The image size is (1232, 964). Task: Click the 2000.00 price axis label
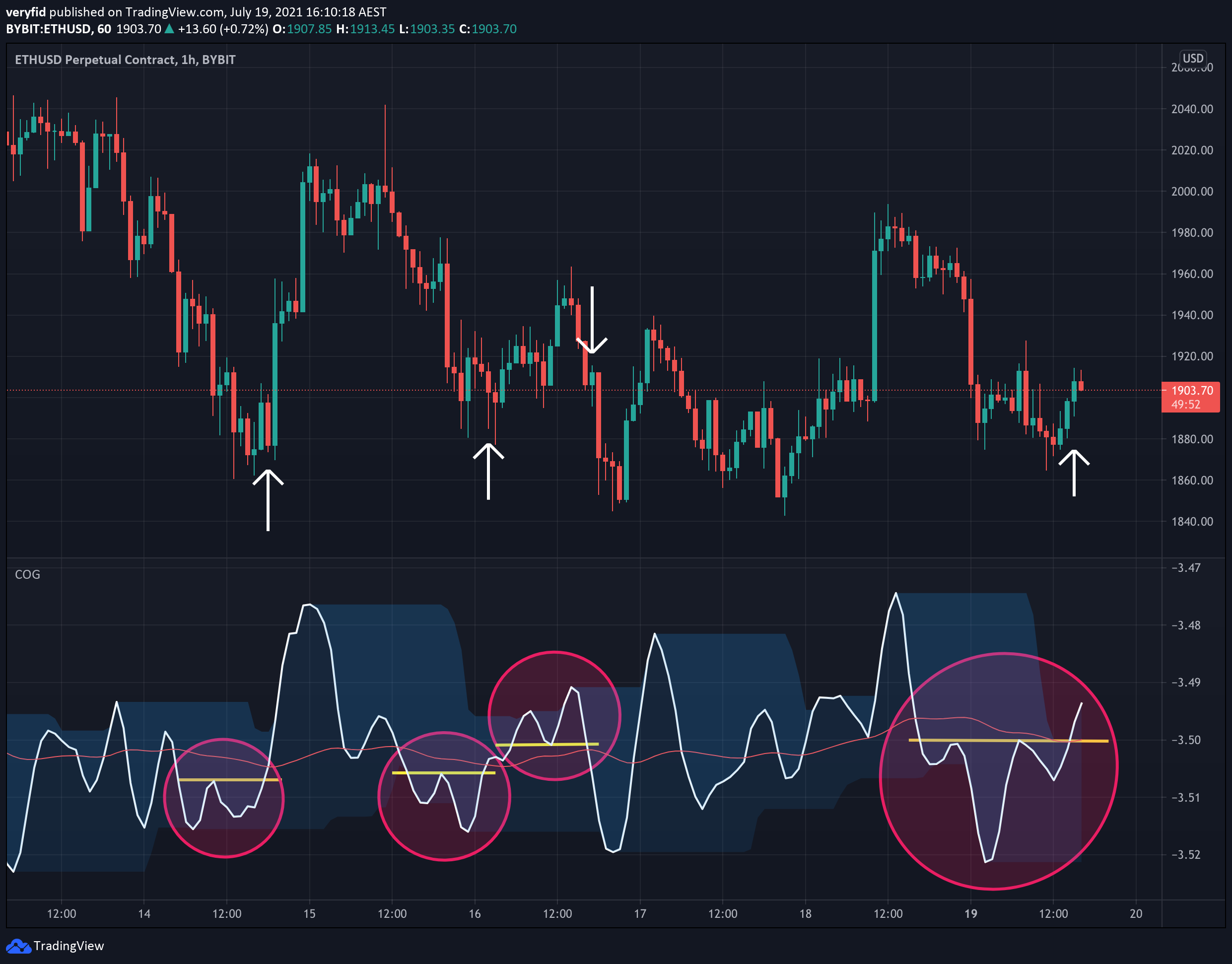1192,191
